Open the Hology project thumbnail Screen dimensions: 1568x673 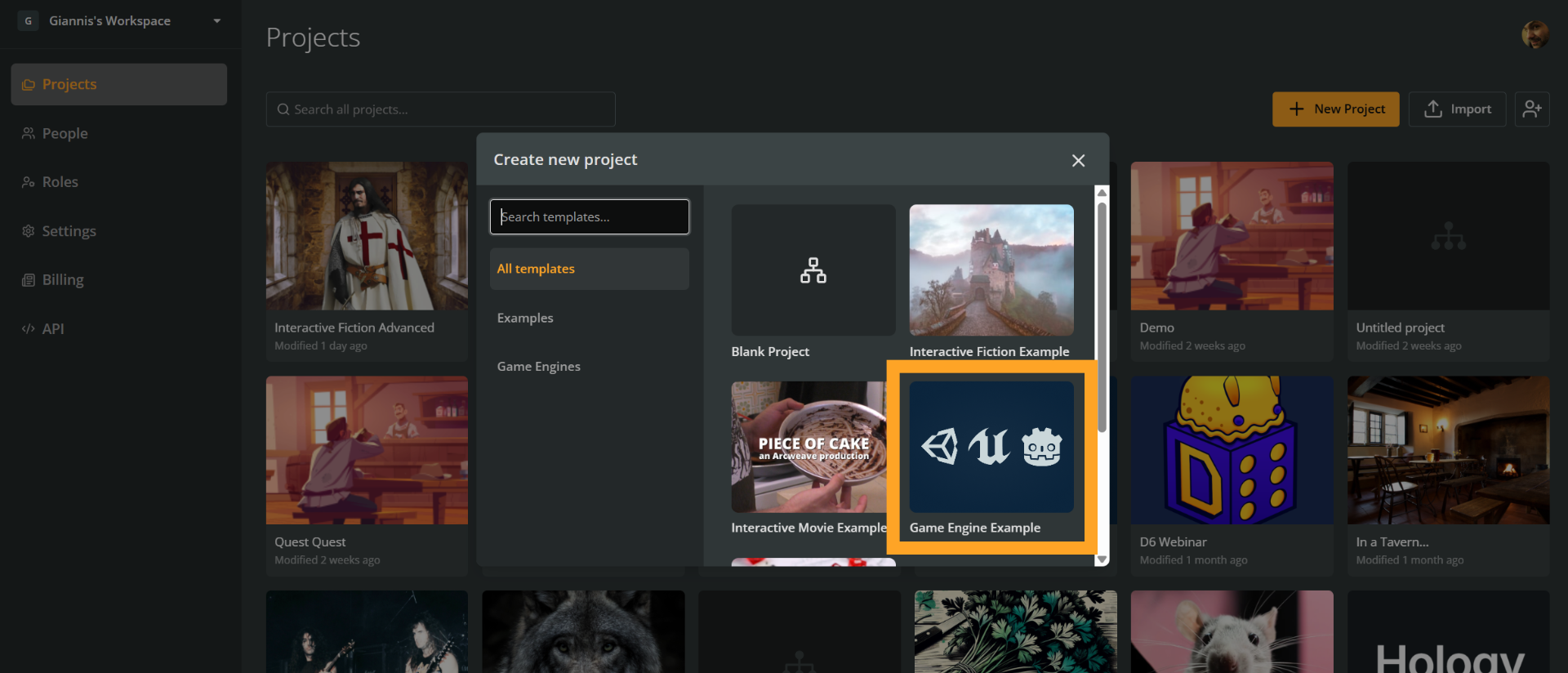point(1449,632)
